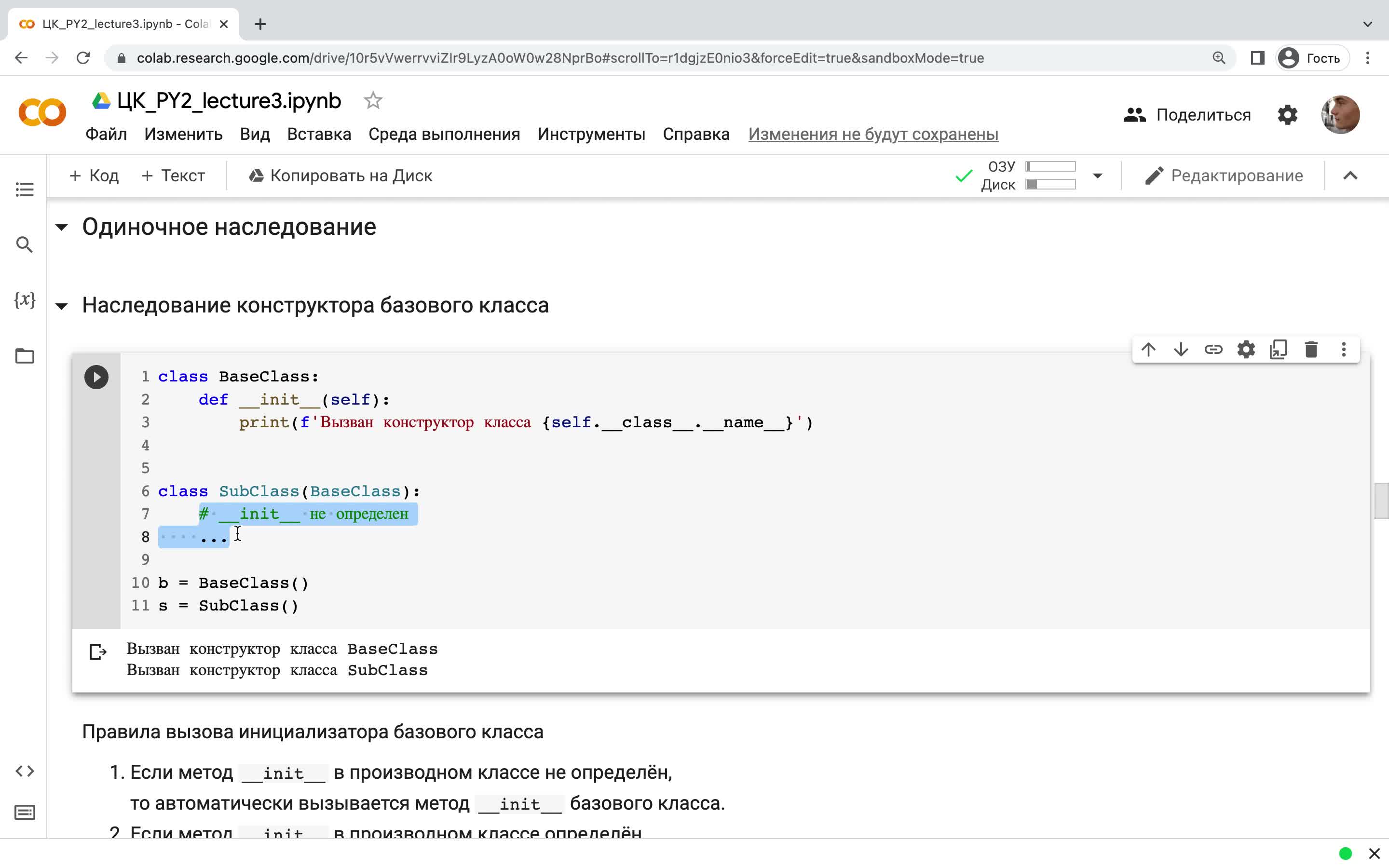Viewport: 1389px width, 868px height.
Task: Open the find and replace panel
Action: 24,244
